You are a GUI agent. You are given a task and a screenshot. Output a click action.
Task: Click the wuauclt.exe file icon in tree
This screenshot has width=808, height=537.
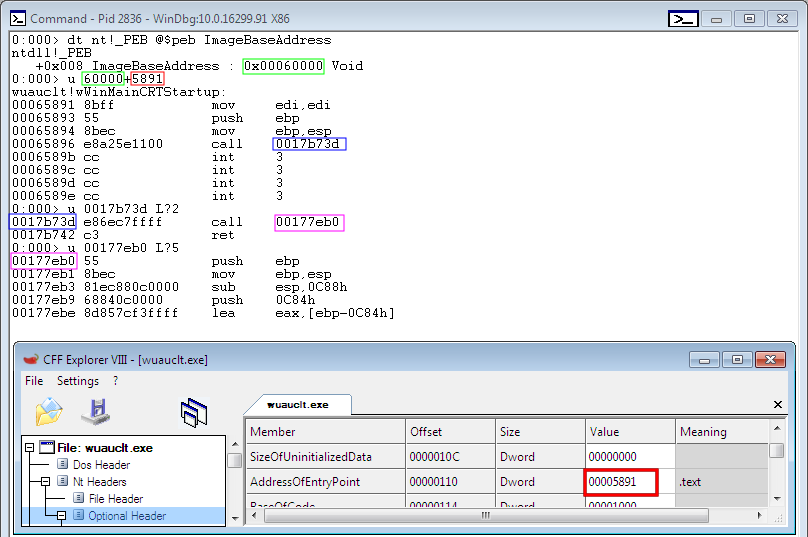[x=47, y=447]
